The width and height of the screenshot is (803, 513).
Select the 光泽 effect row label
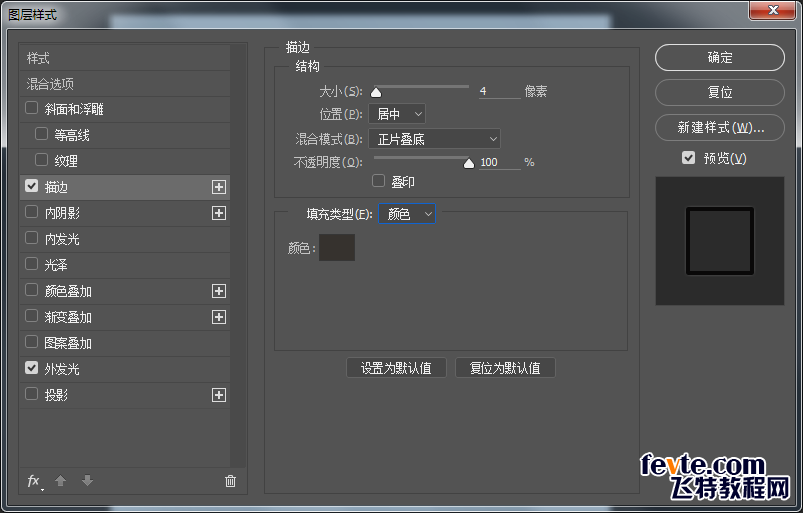coord(56,265)
